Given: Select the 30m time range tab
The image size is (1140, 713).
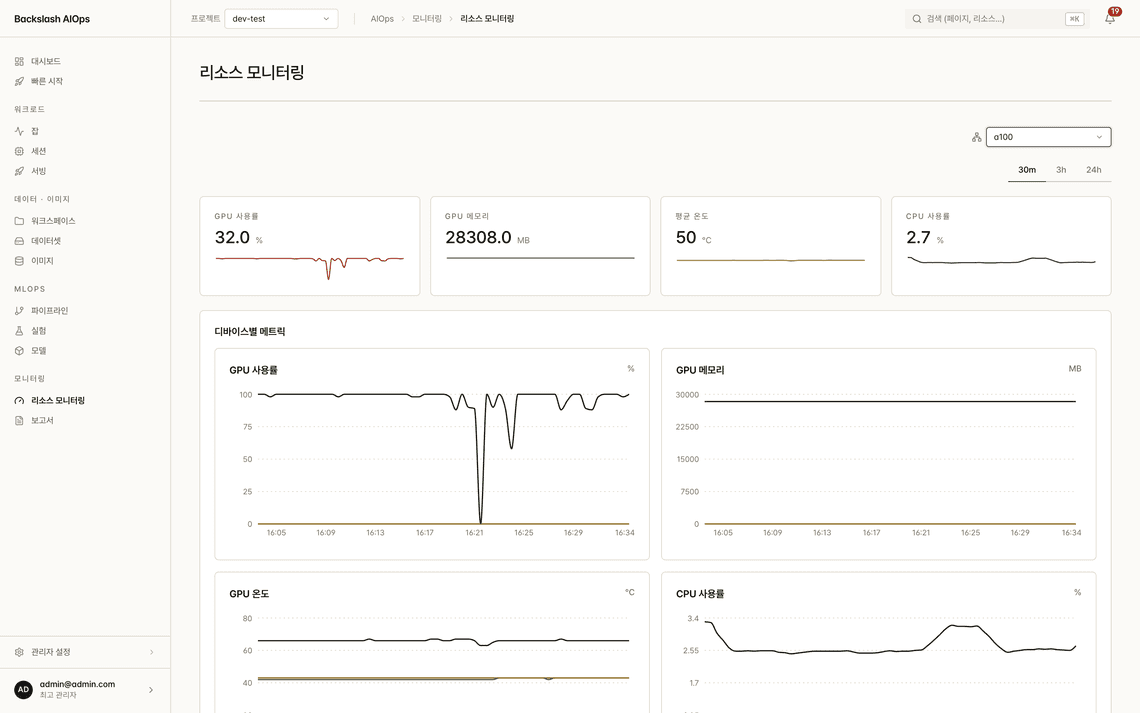Looking at the screenshot, I should point(1027,170).
